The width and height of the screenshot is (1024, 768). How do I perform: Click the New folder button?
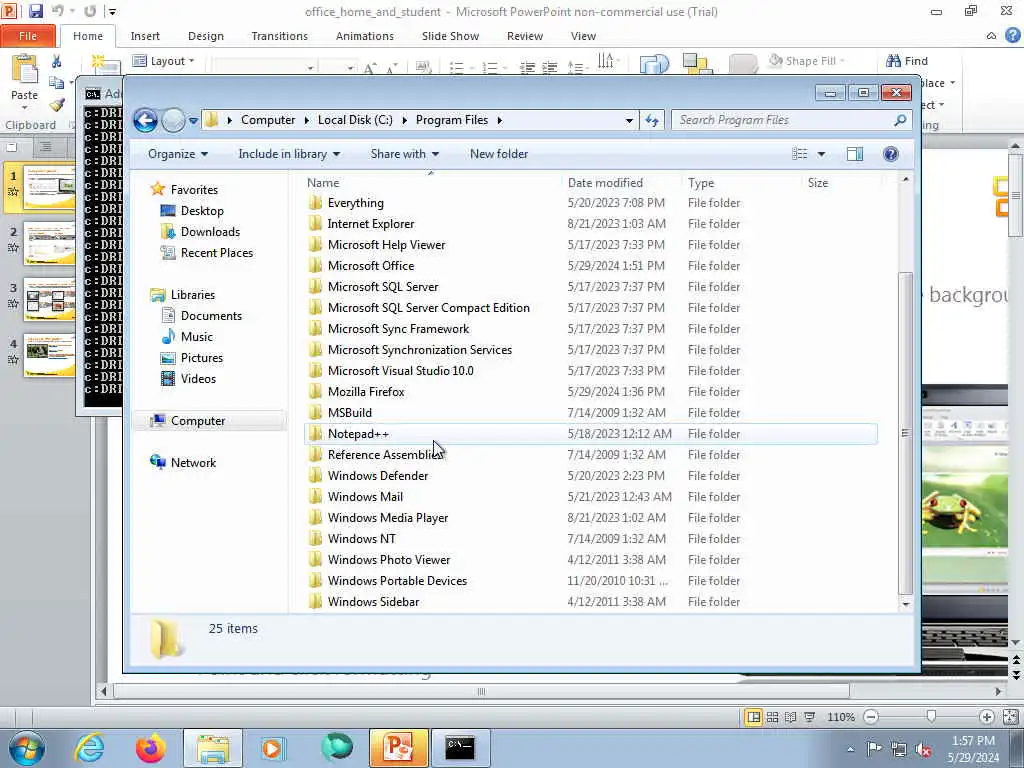[x=499, y=154]
